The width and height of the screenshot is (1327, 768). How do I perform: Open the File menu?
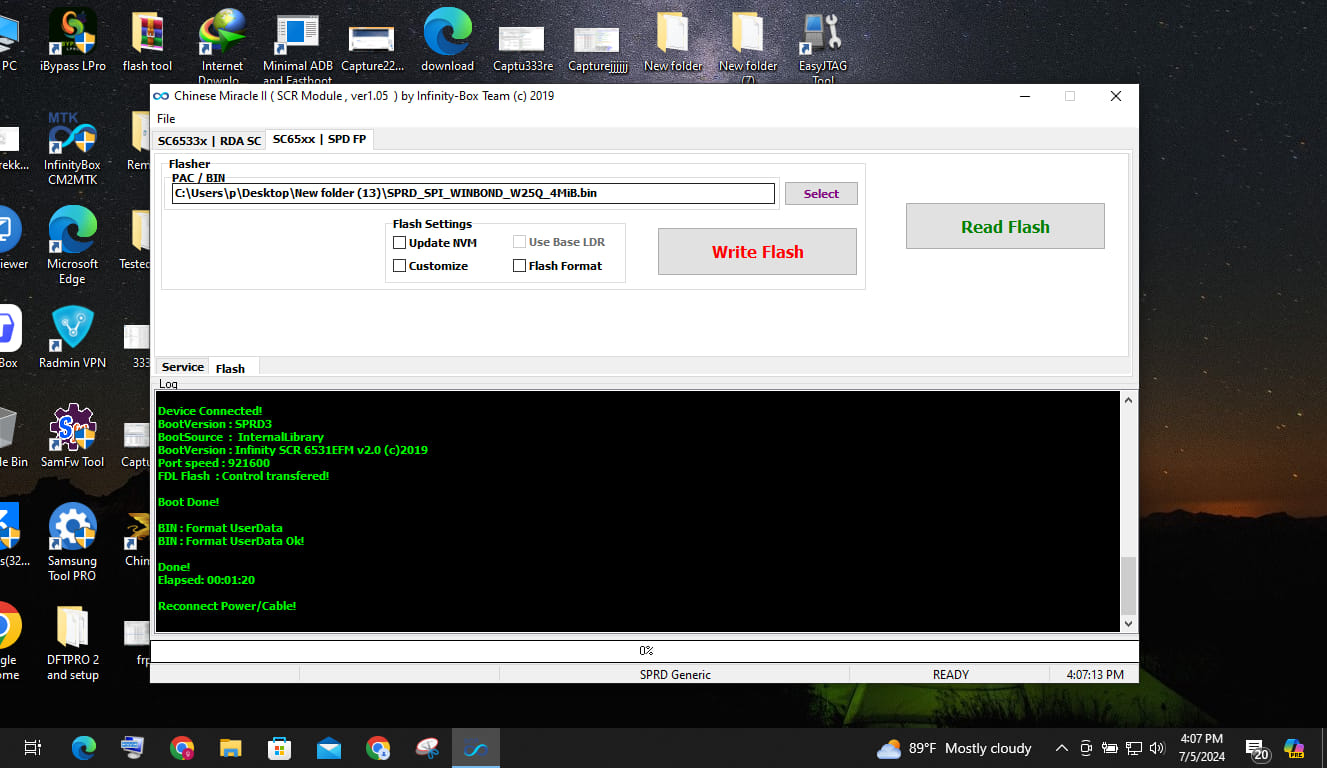click(x=166, y=119)
